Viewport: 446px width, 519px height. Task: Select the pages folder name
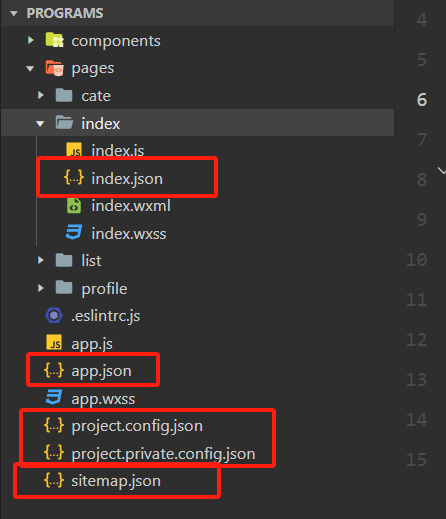pyautogui.click(x=93, y=69)
